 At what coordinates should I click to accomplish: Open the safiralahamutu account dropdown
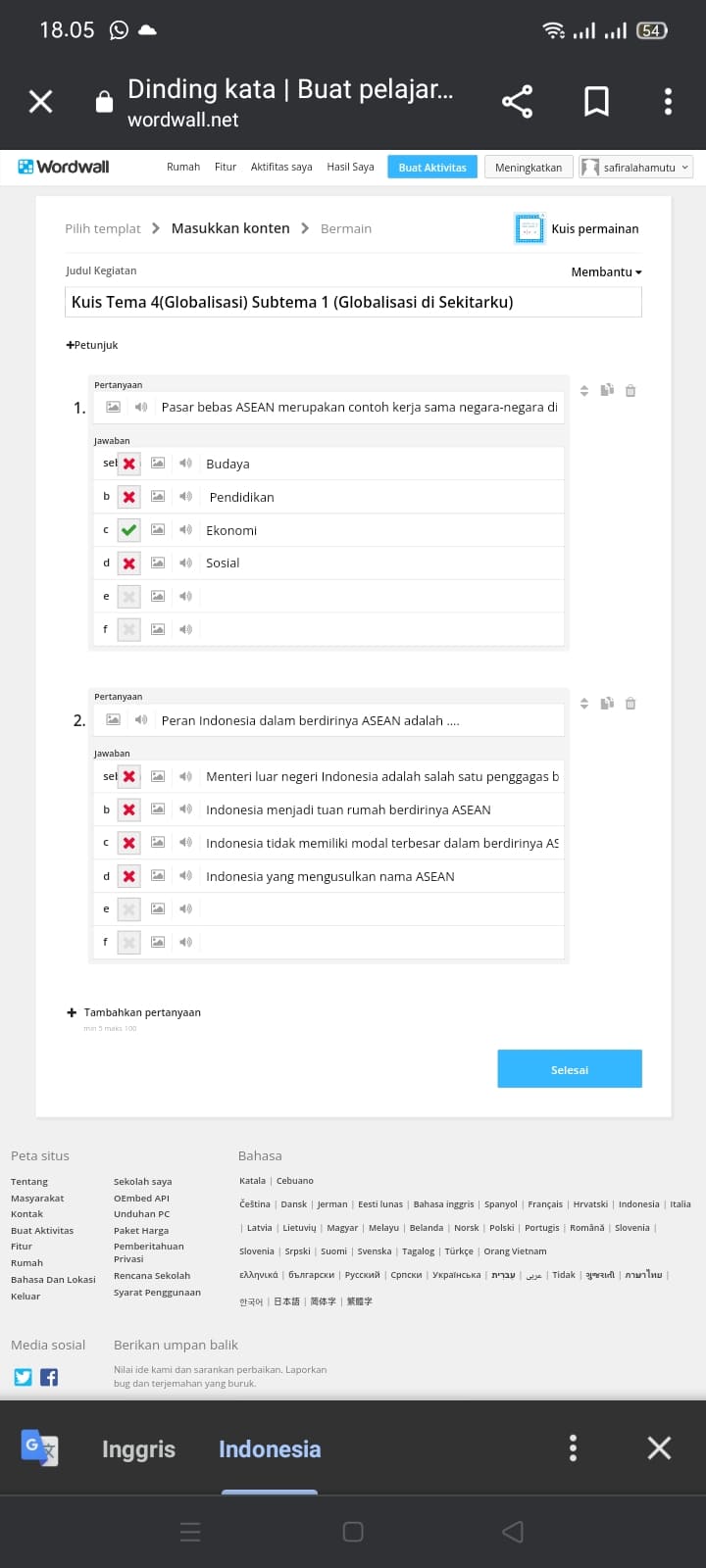click(x=636, y=168)
